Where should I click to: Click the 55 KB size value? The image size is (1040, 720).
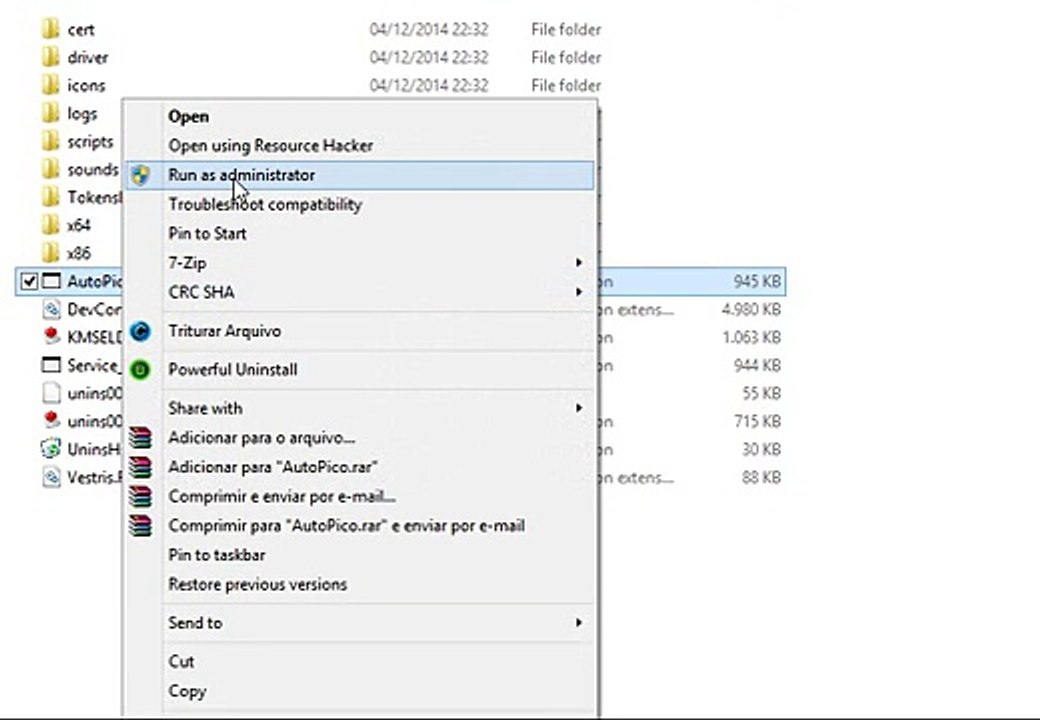[x=761, y=393]
